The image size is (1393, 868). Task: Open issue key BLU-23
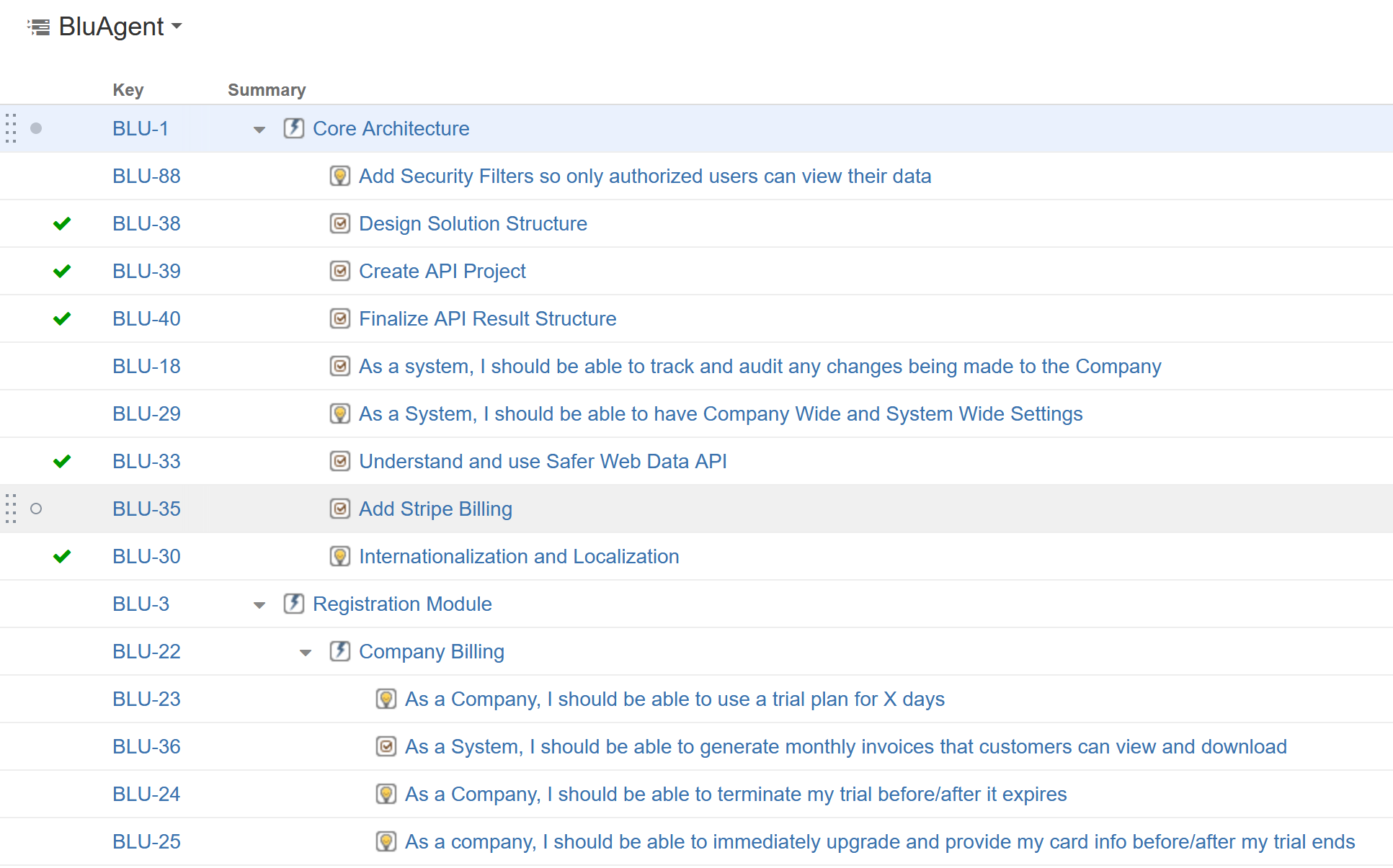pyautogui.click(x=146, y=699)
